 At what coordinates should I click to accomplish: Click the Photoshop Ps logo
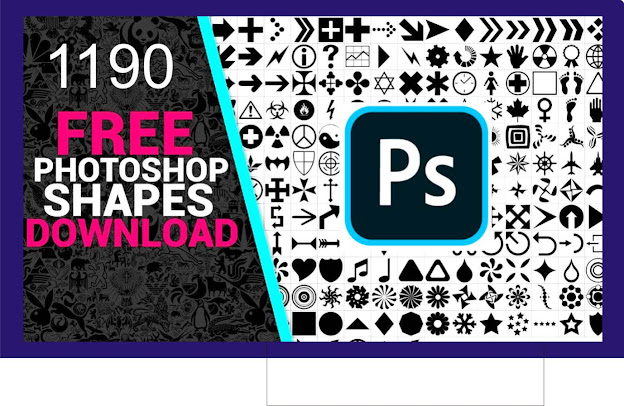tap(416, 176)
